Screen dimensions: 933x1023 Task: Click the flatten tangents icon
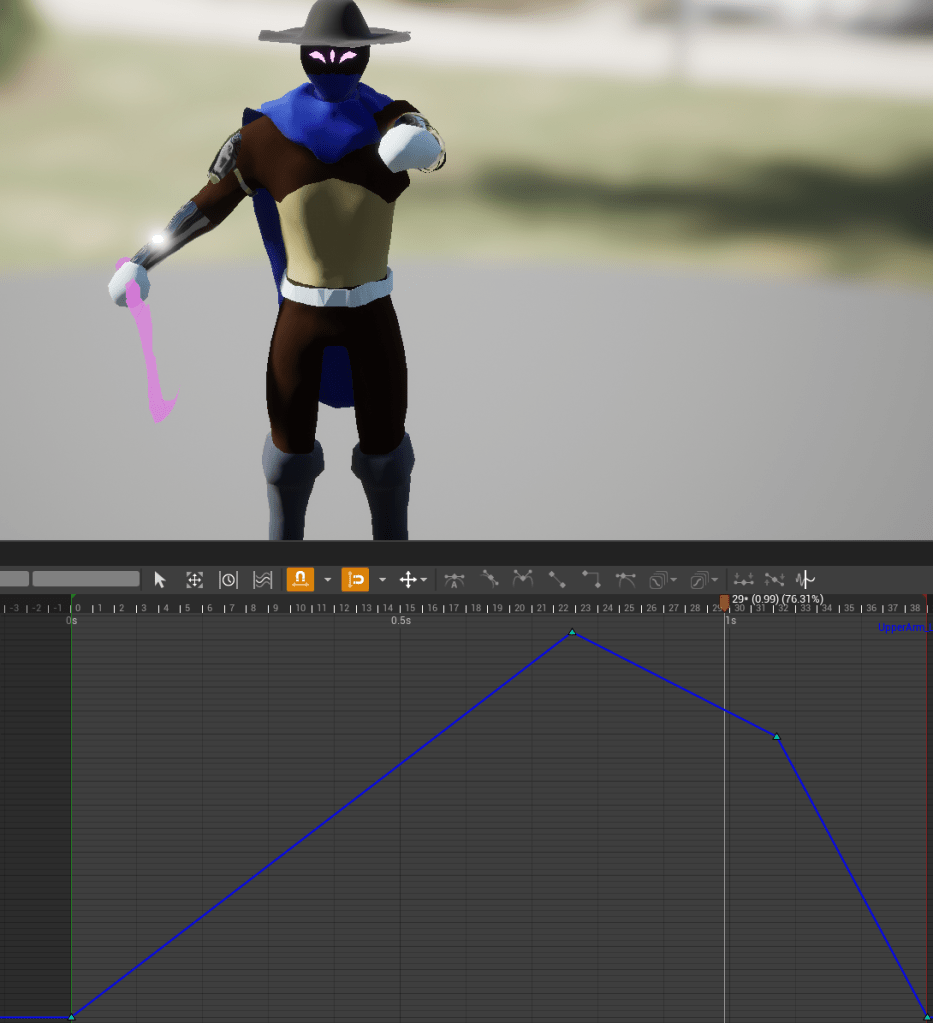(x=743, y=580)
